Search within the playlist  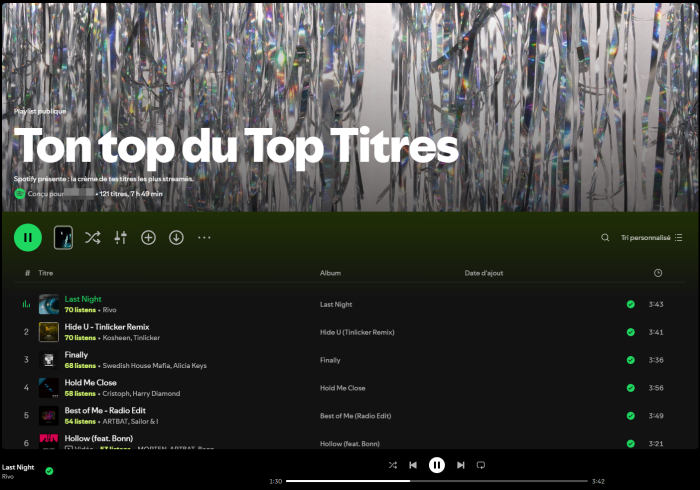point(605,237)
